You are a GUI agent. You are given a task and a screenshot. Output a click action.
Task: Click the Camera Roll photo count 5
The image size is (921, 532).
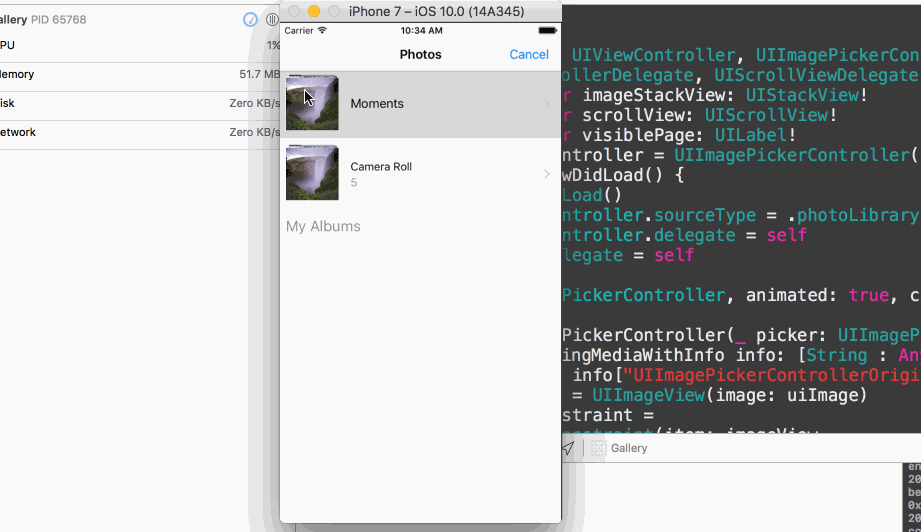pos(354,183)
